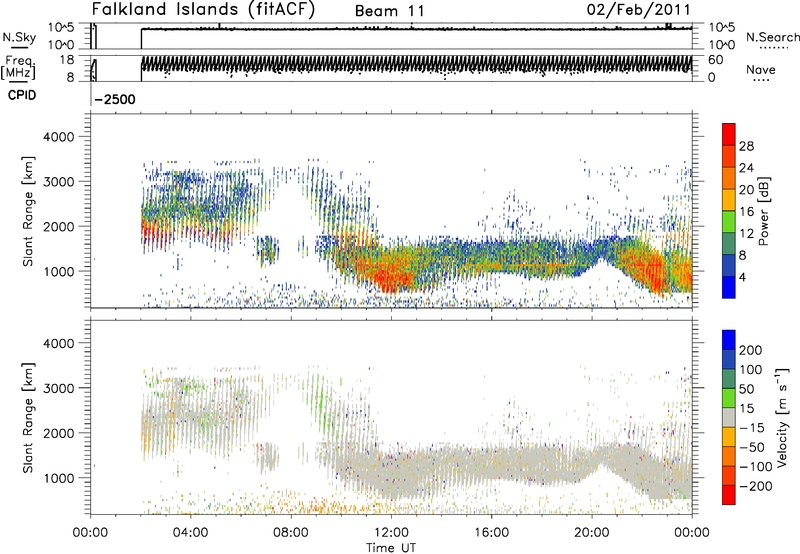Click the date '02/Feb/2011'
This screenshot has width=800, height=554.
click(638, 10)
